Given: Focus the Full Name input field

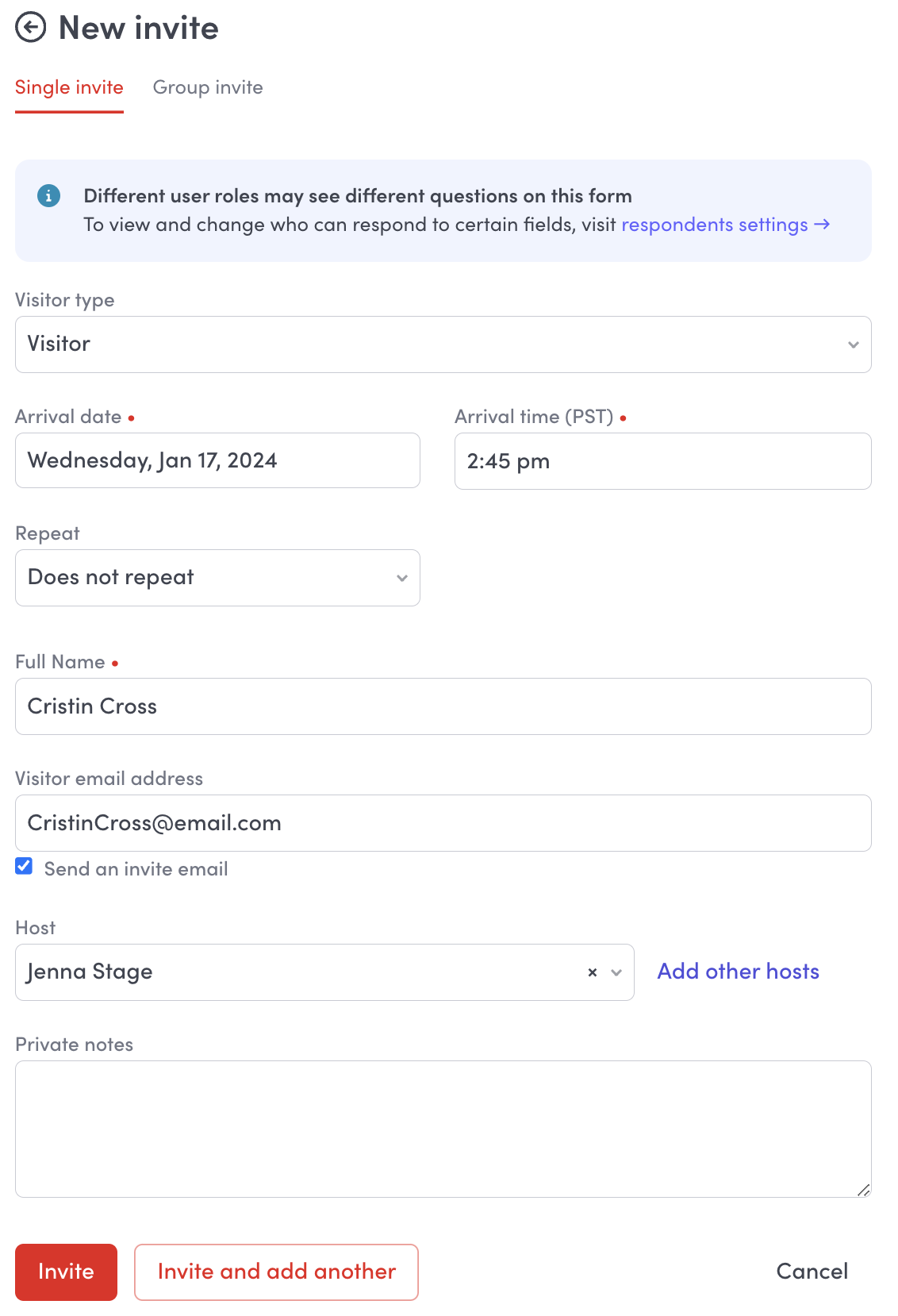Looking at the screenshot, I should [443, 706].
